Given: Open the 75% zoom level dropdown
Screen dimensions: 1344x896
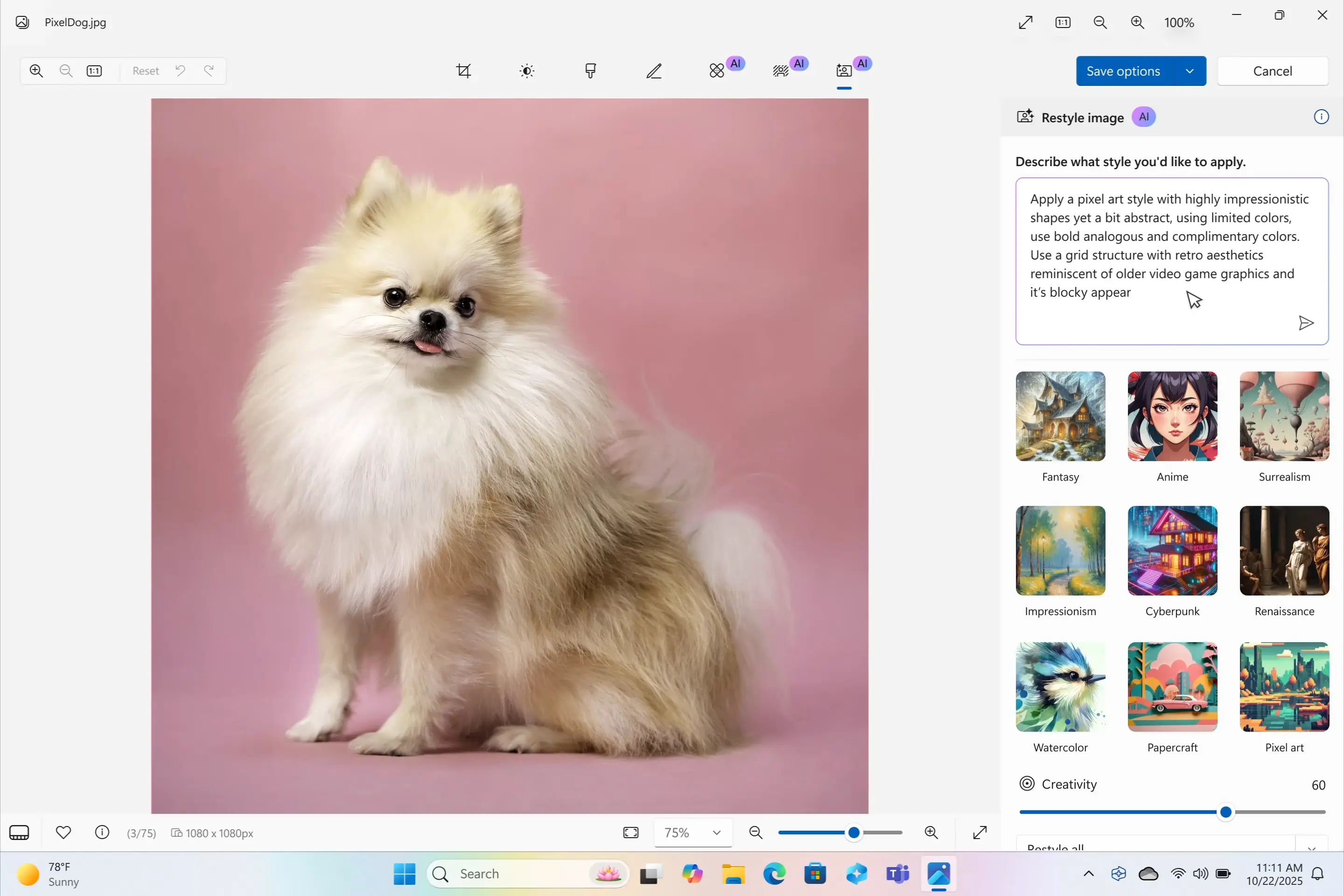Looking at the screenshot, I should pyautogui.click(x=693, y=833).
